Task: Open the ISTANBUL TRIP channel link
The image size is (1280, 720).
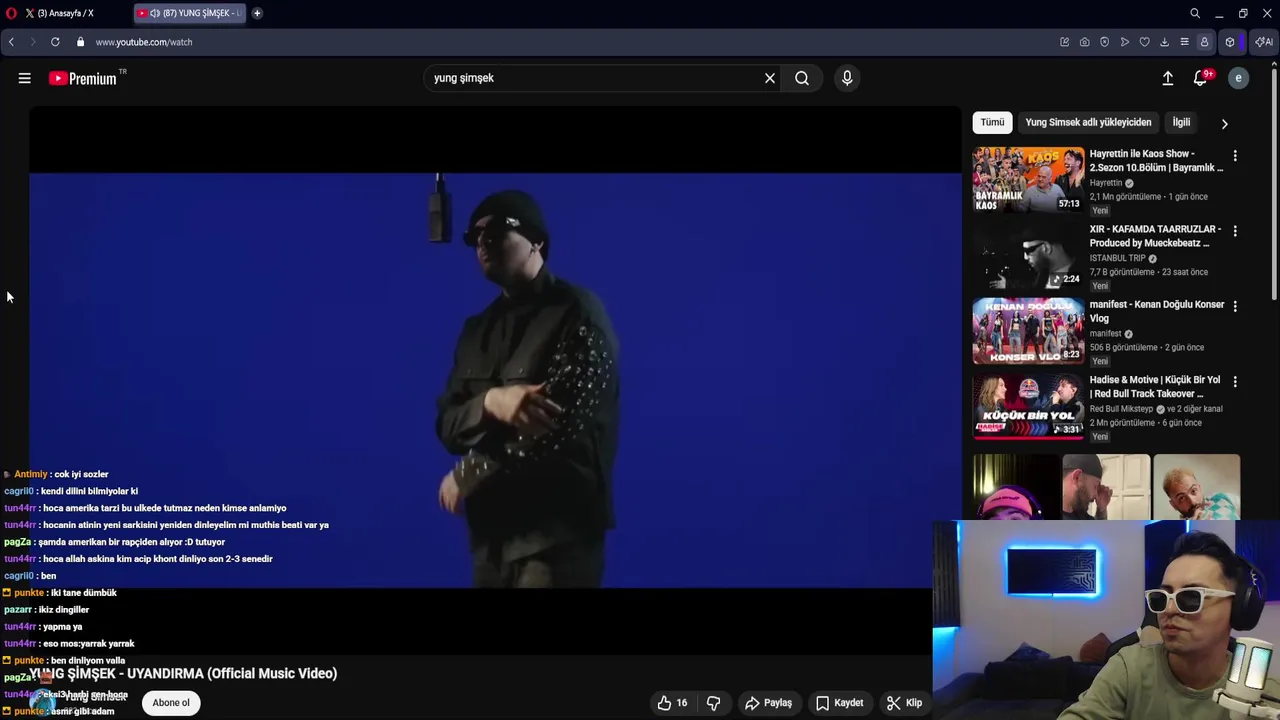Action: click(1118, 258)
